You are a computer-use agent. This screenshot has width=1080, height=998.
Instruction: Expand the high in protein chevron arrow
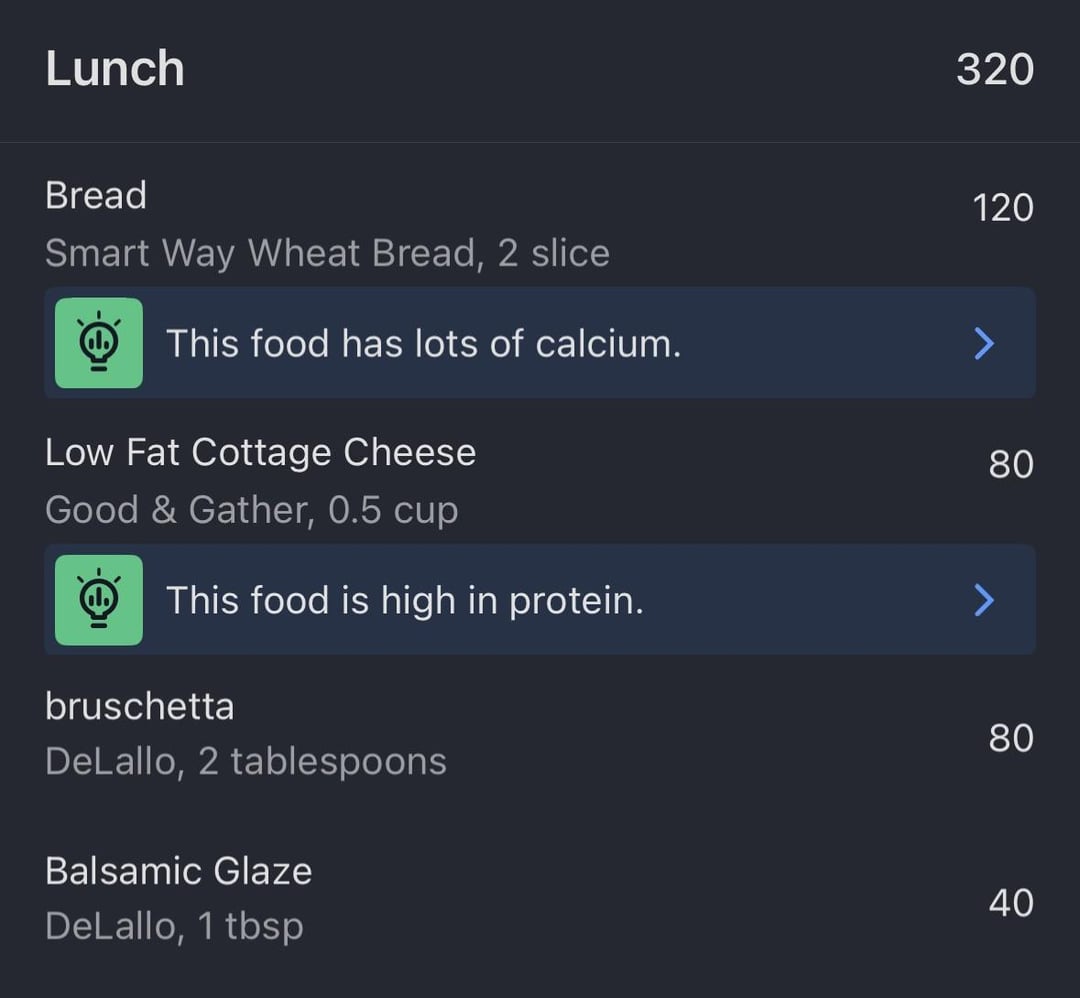pos(984,600)
